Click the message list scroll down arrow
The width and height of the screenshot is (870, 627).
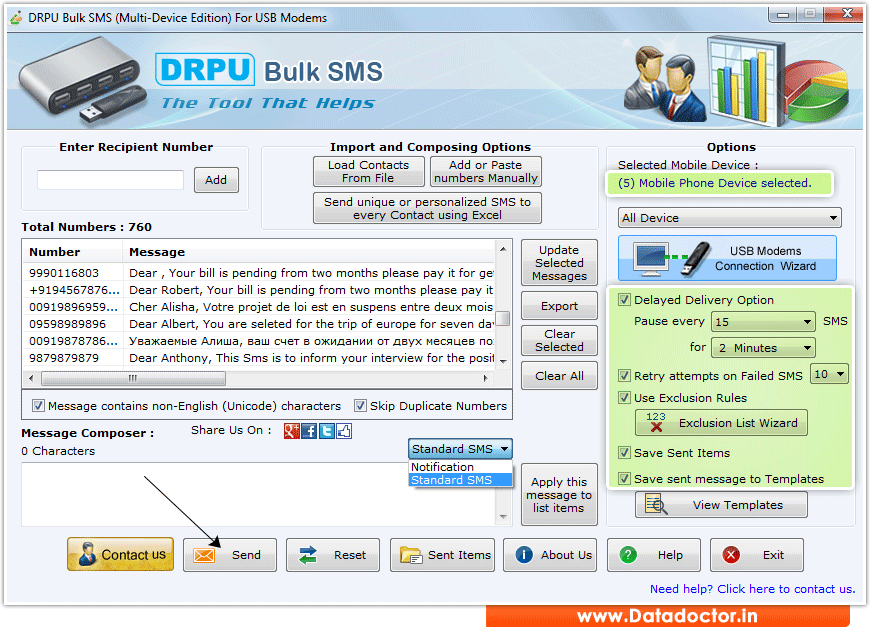point(503,361)
